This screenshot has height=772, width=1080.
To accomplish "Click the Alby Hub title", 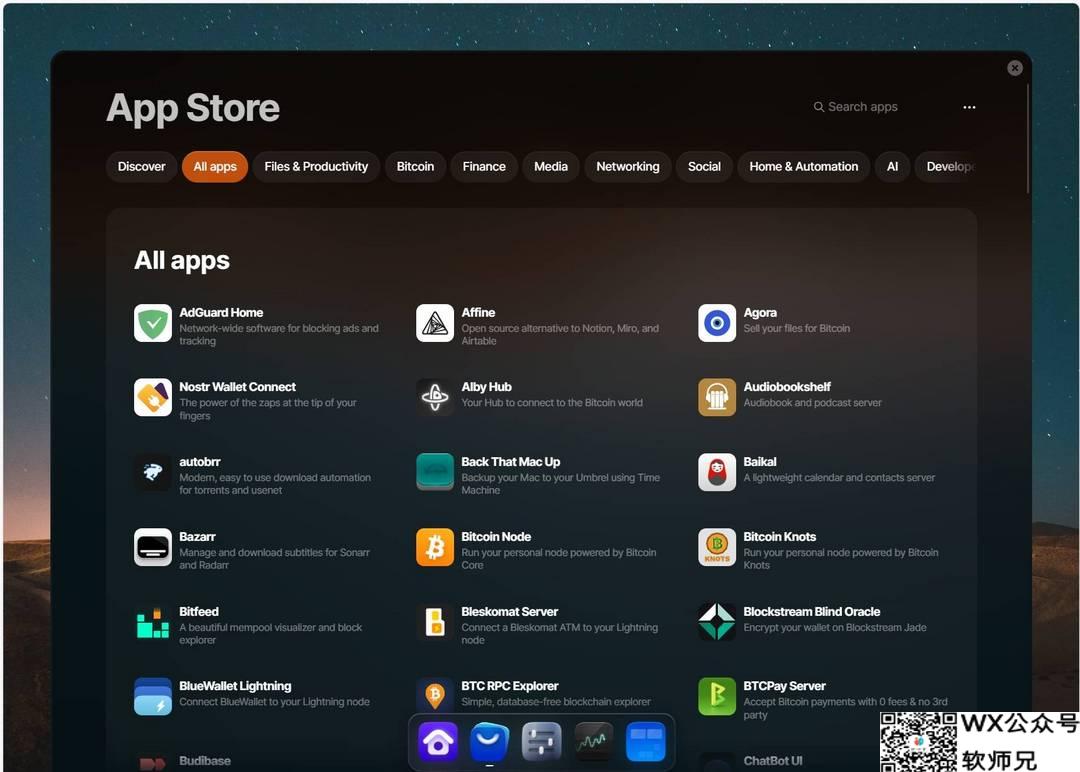I will click(486, 387).
